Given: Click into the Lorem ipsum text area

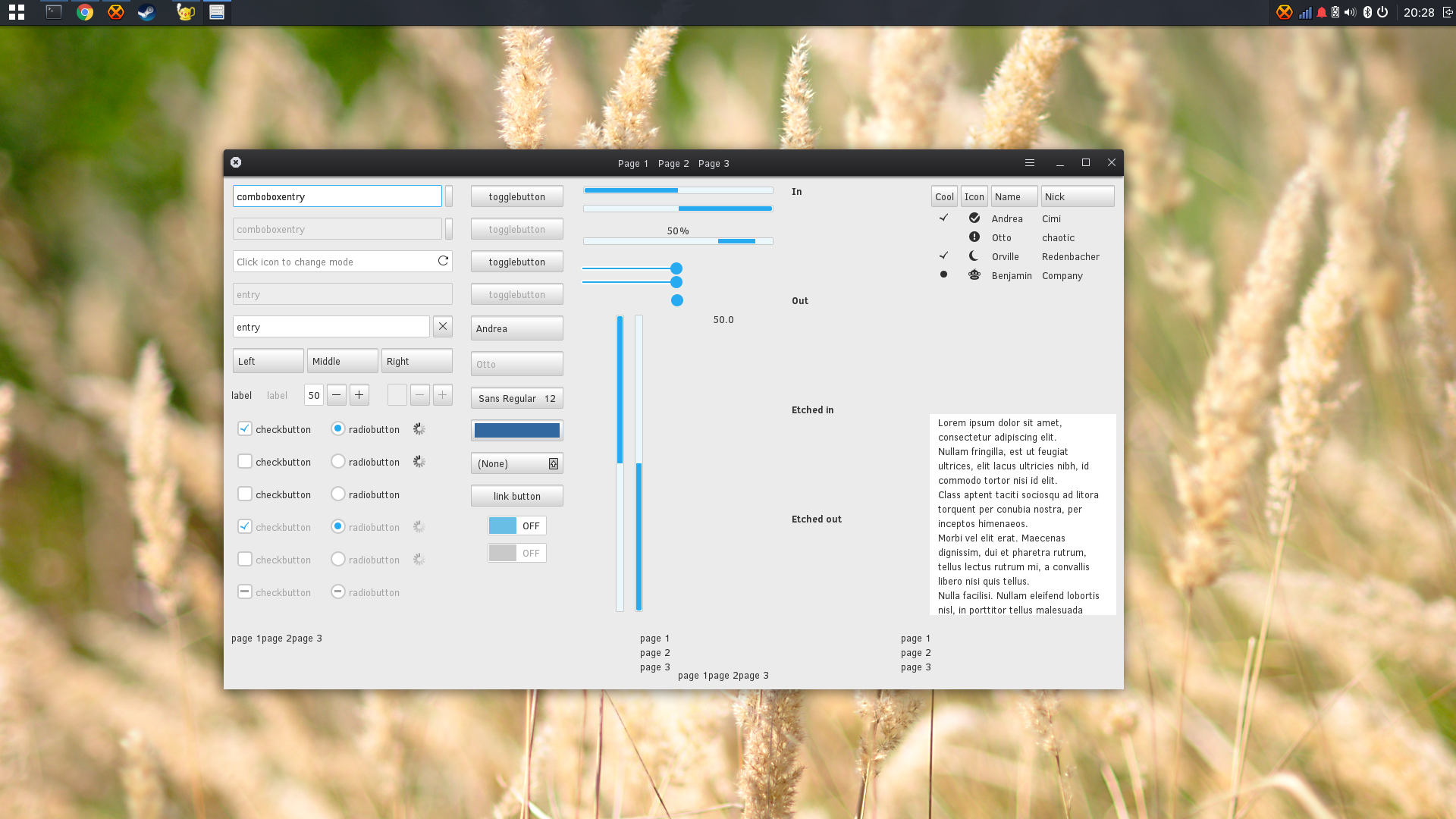Looking at the screenshot, I should (x=1023, y=514).
